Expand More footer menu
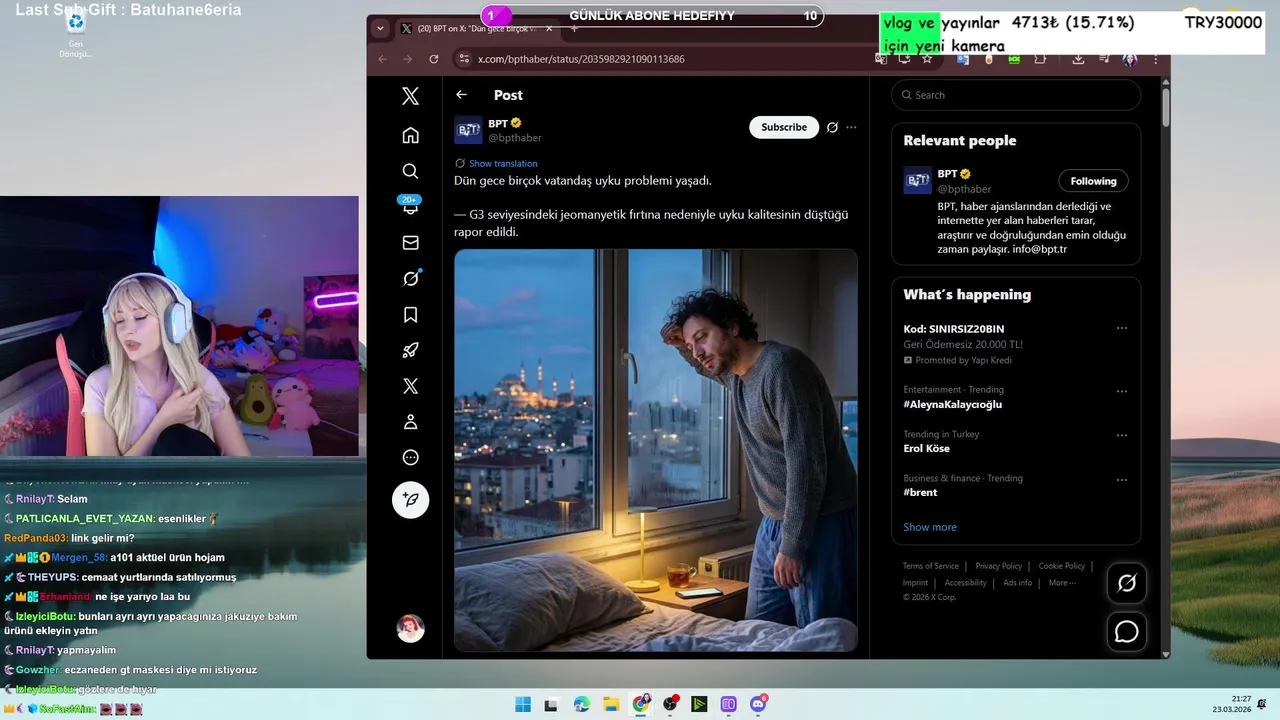 (x=1062, y=583)
